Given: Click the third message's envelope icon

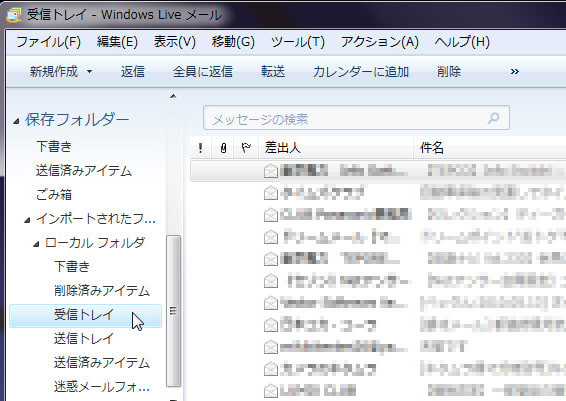Looking at the screenshot, I should 271,215.
